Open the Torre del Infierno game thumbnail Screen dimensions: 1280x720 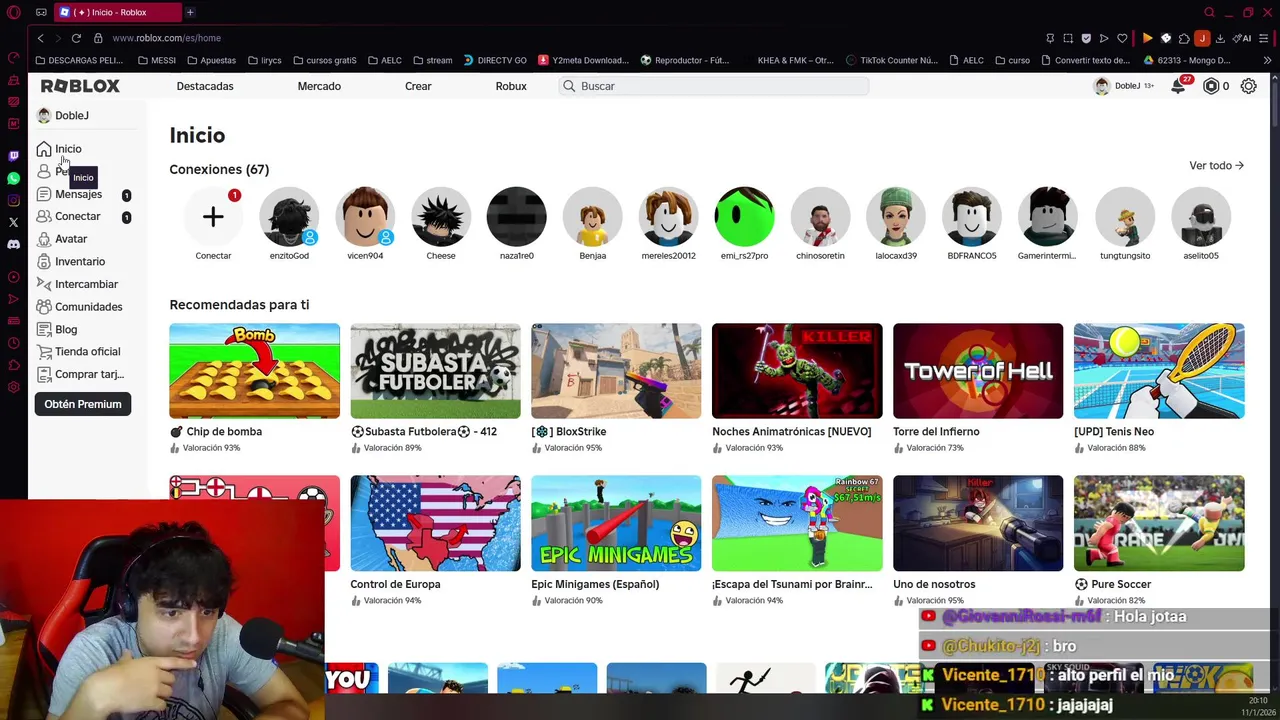point(978,371)
